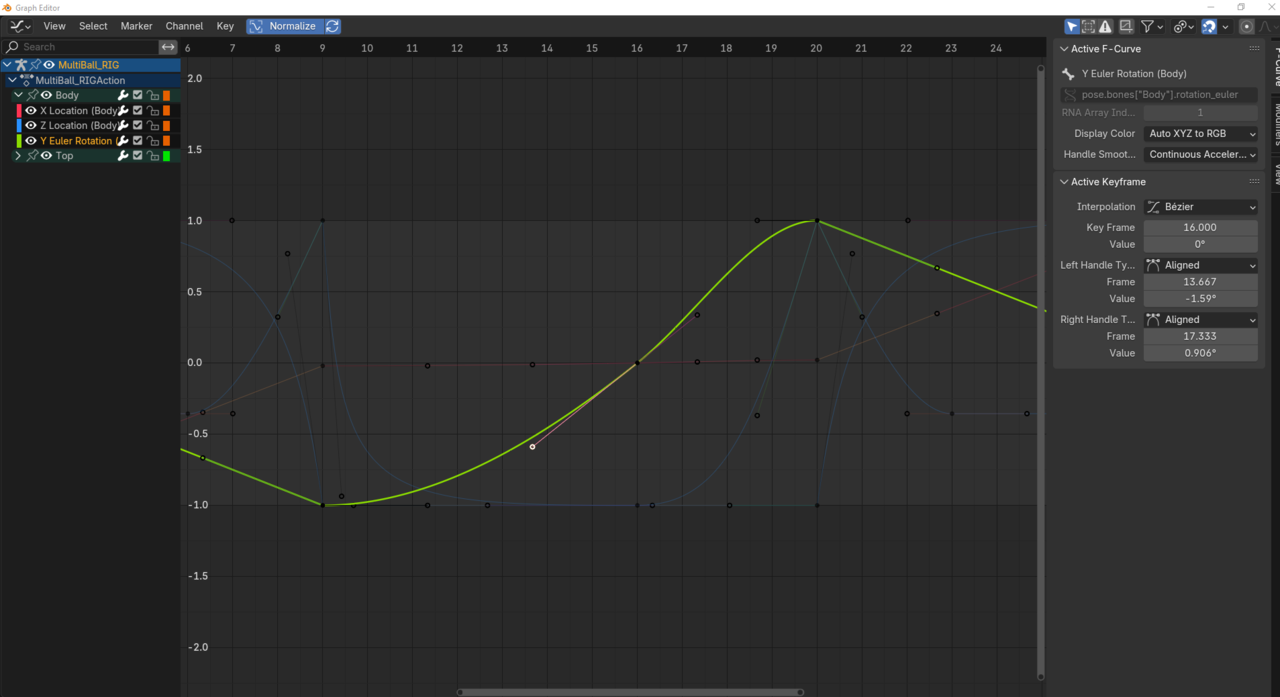Open the Interpolation dropdown set to Bézier

click(1200, 207)
